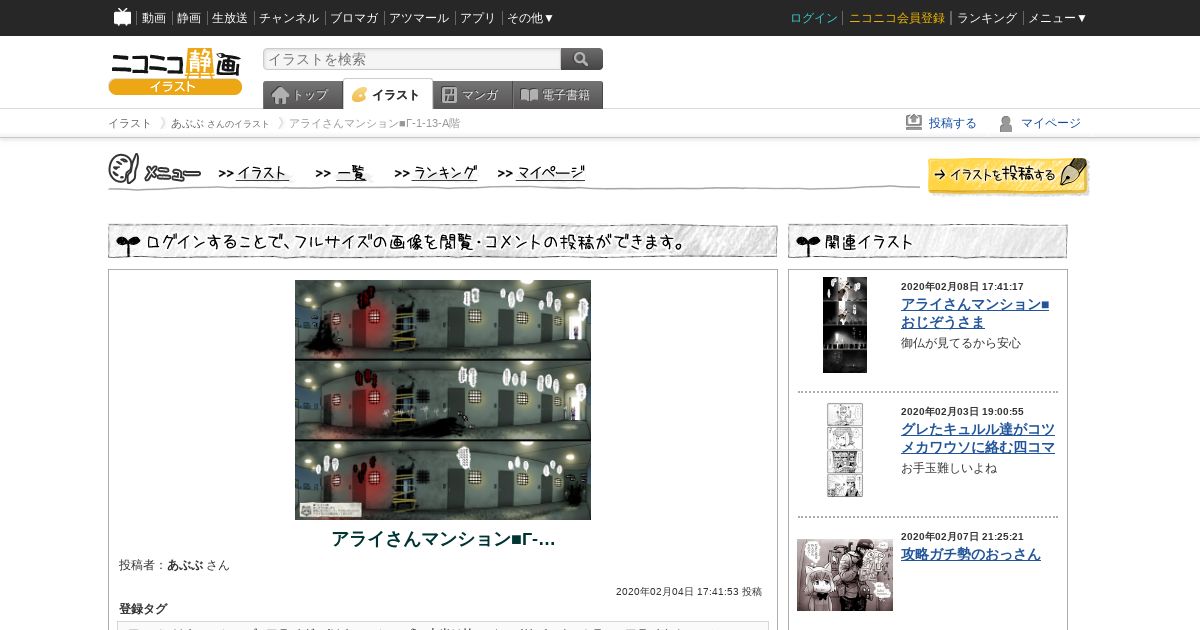The image size is (1200, 630).
Task: Click the イラストを投稿する button
Action: tap(1008, 175)
